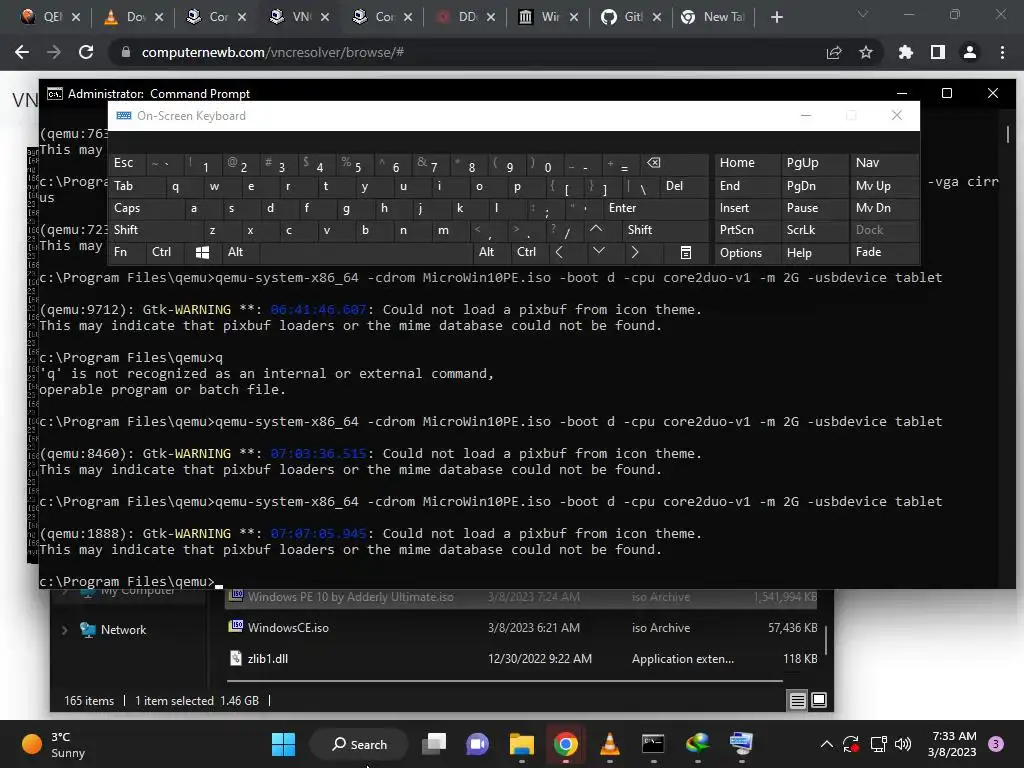Click the browser back arrow
Image resolution: width=1024 pixels, height=768 pixels.
[22, 52]
